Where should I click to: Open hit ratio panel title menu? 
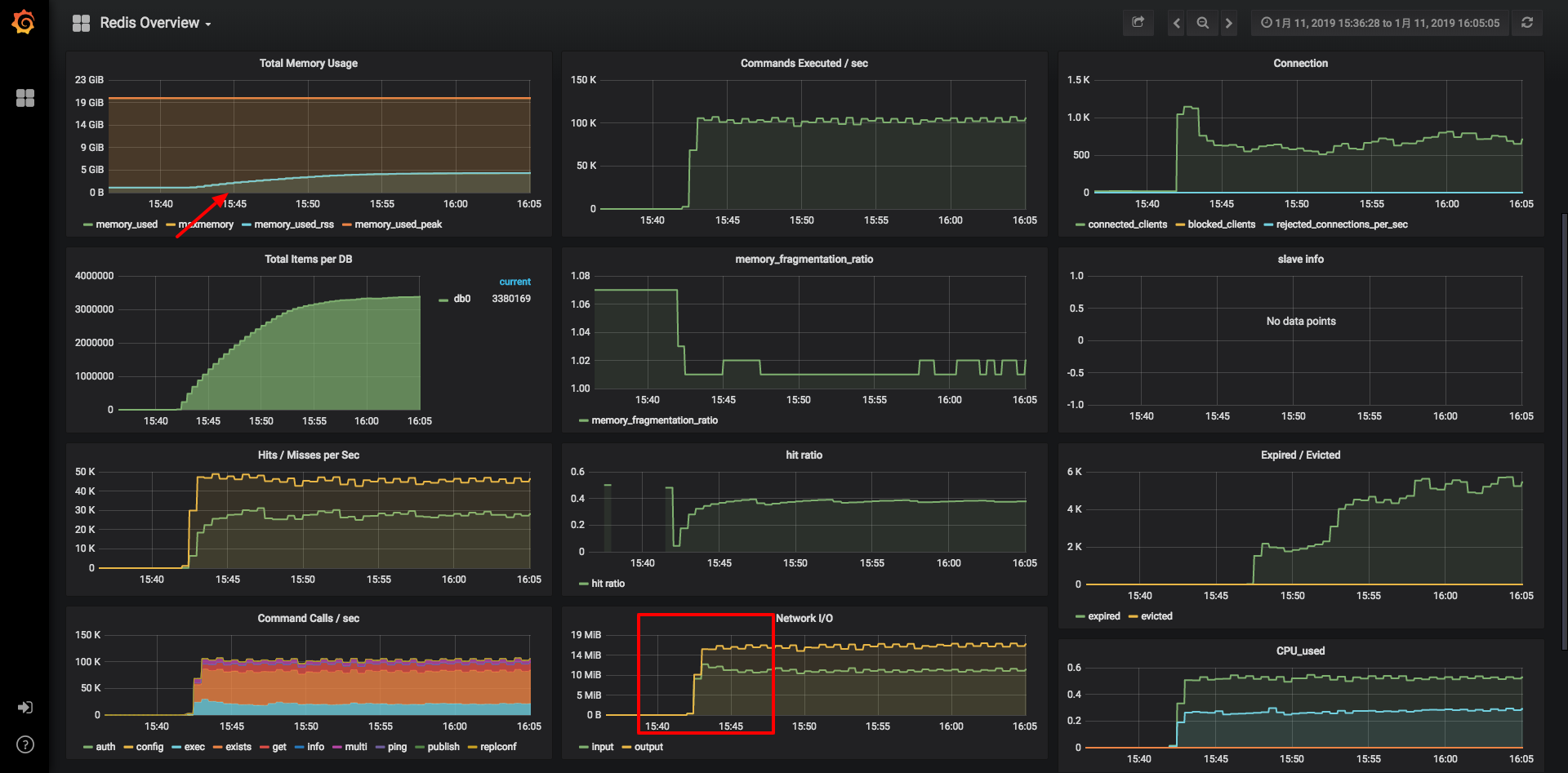tap(804, 455)
